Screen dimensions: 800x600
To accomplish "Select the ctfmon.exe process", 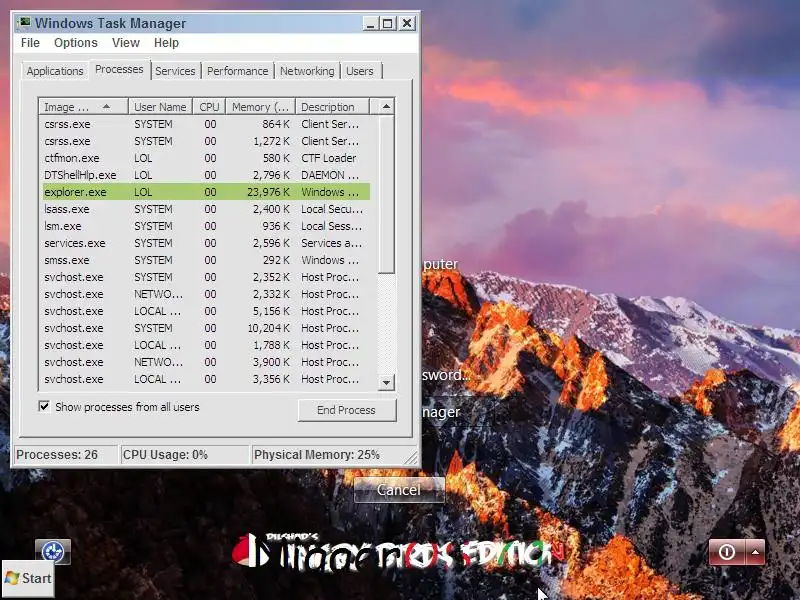I will 204,158.
